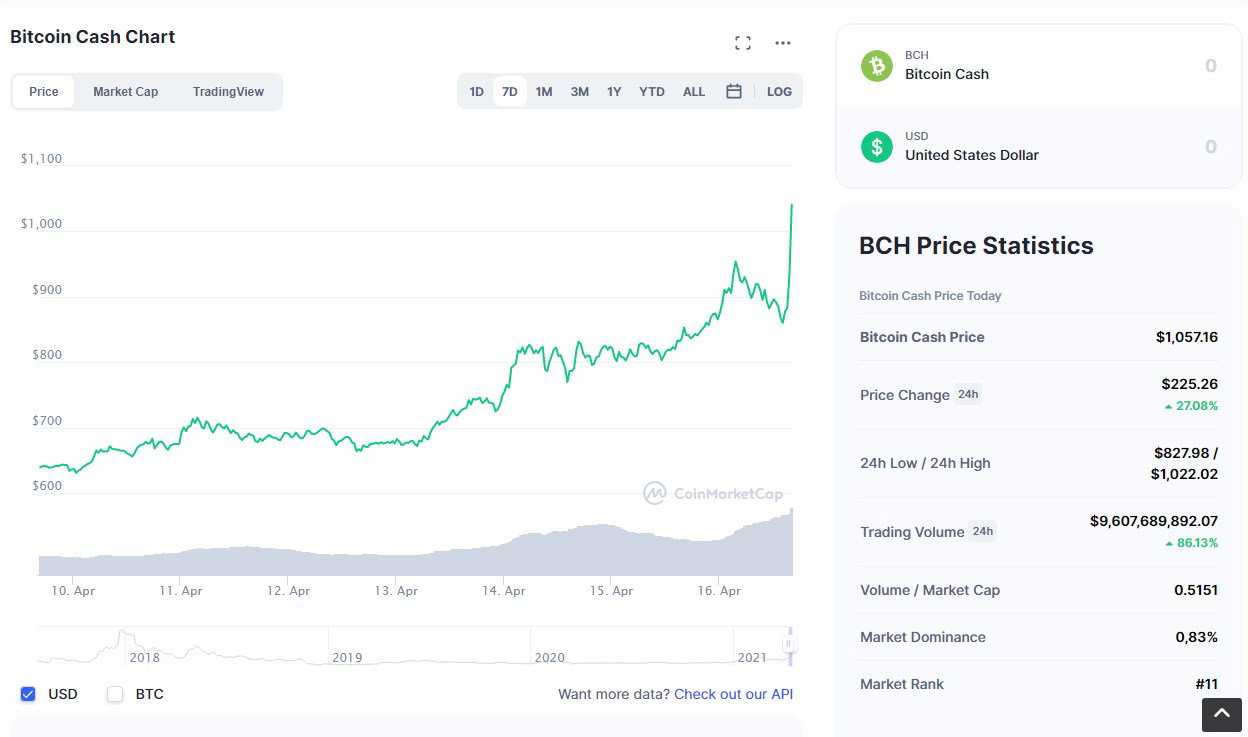Screen dimensions: 1248x737
Task: Toggle the LOG scale button
Action: (779, 91)
